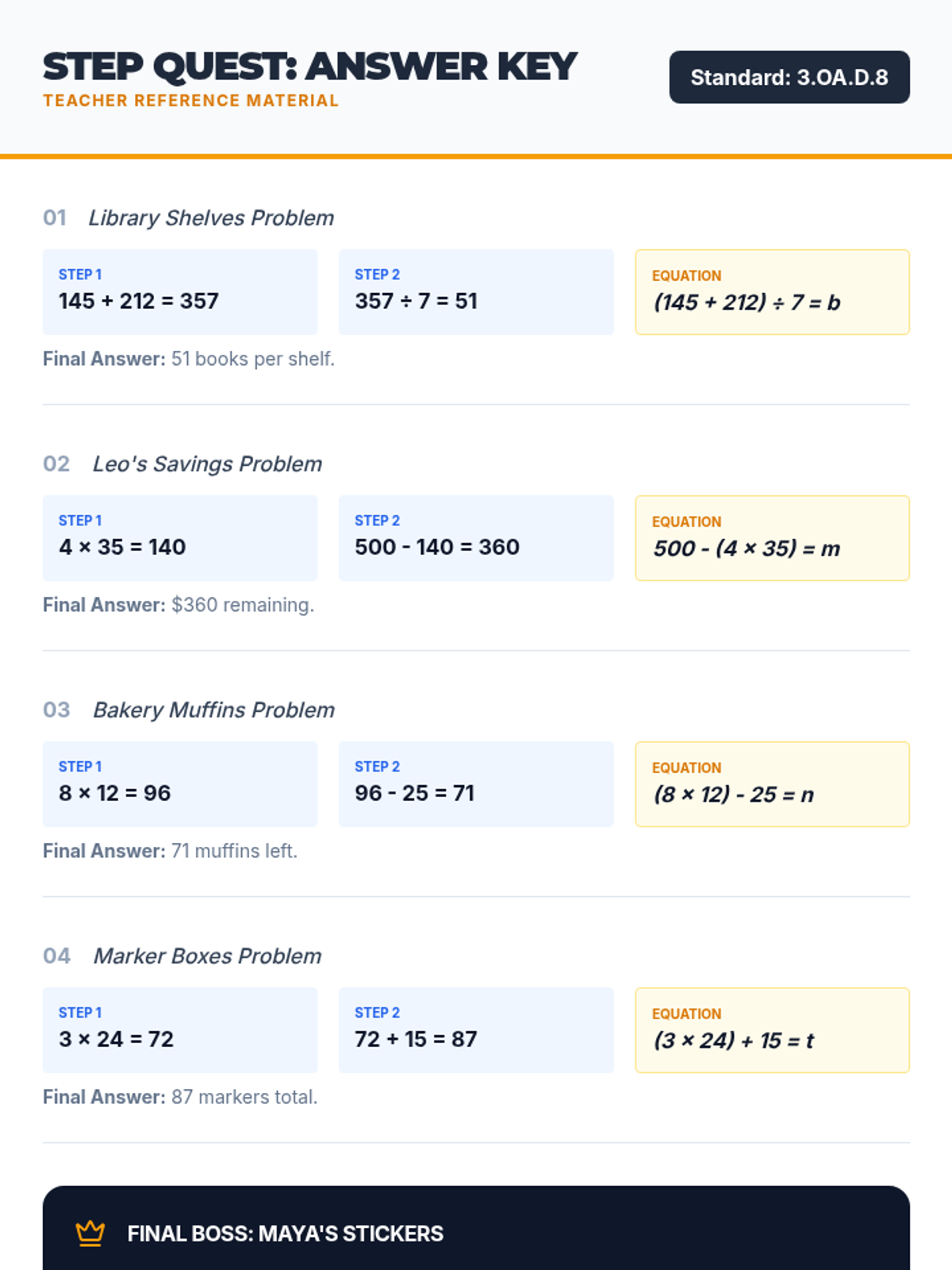Screen dimensions: 952x1270
Task: Click the Step Quest: Answer Key title
Action: click(x=309, y=67)
